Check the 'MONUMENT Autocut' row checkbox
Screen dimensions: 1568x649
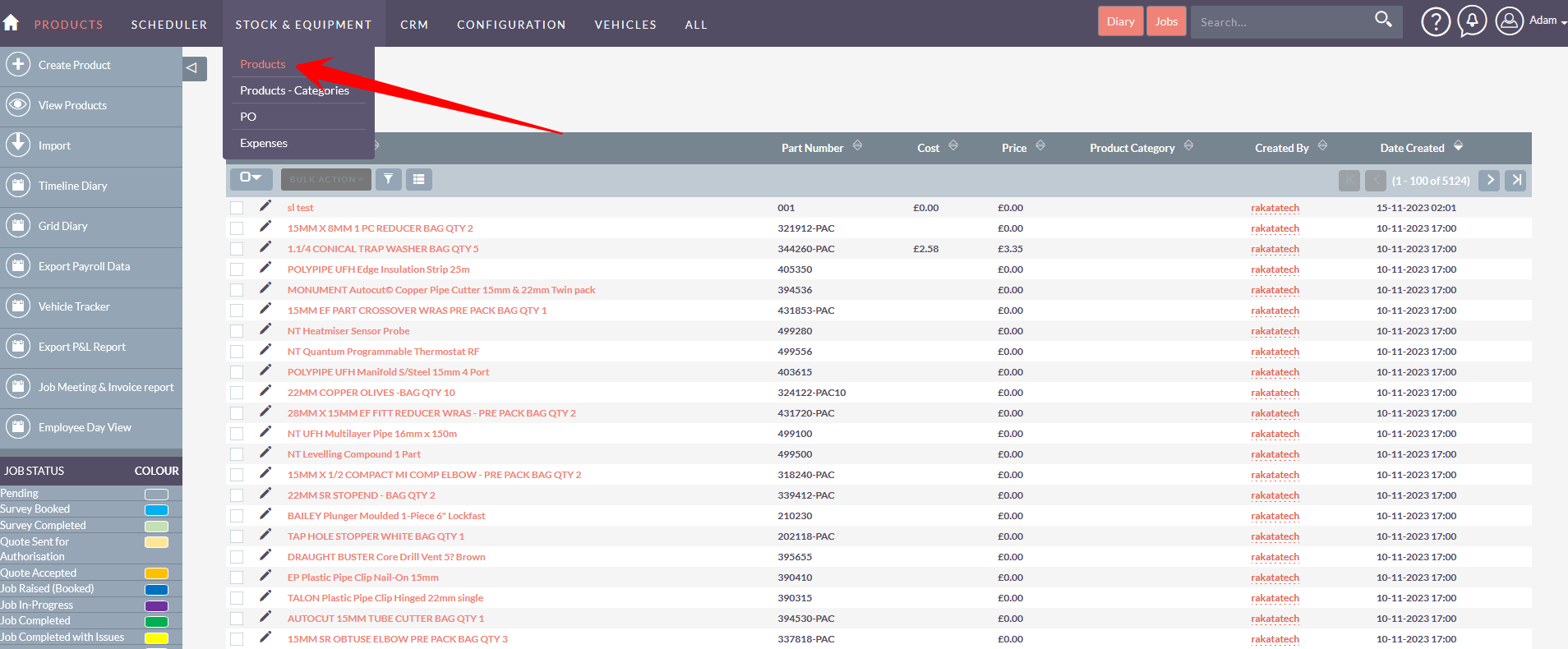[x=237, y=290]
